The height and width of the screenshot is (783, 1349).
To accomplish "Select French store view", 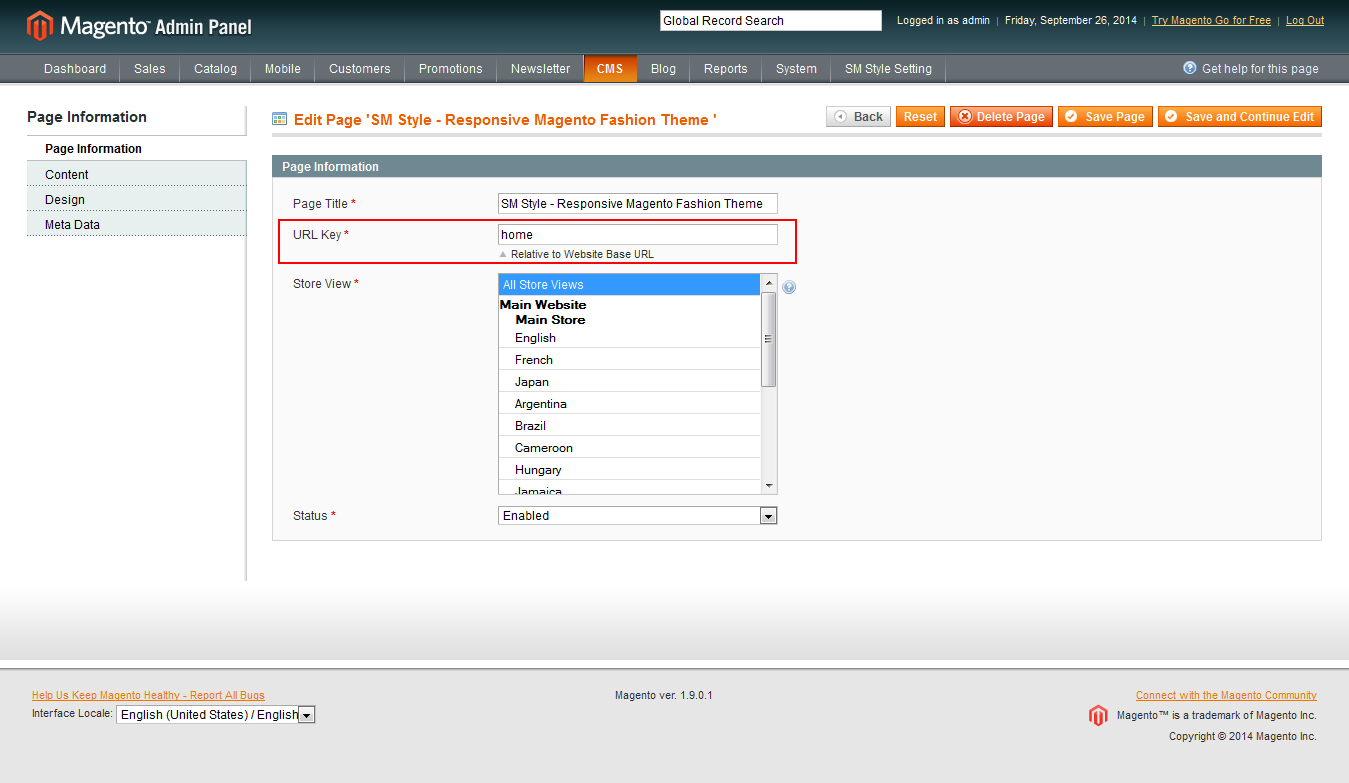I will 630,360.
